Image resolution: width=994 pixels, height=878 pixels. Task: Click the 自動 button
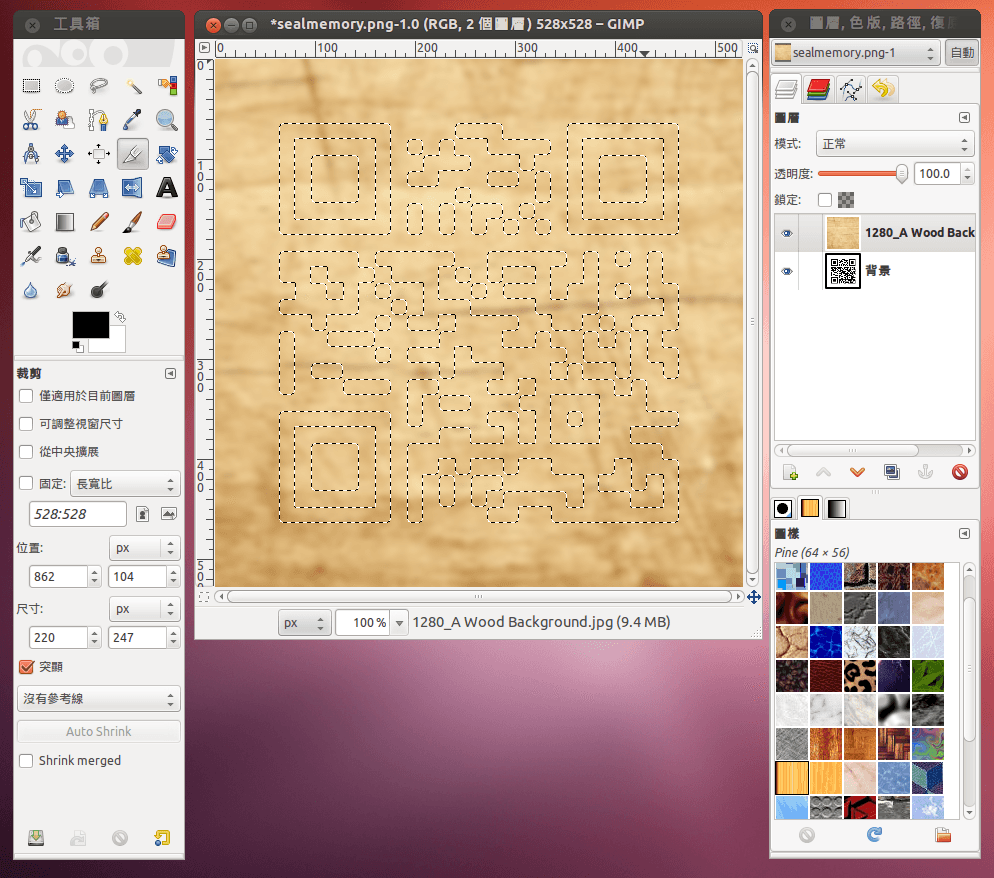[x=962, y=53]
